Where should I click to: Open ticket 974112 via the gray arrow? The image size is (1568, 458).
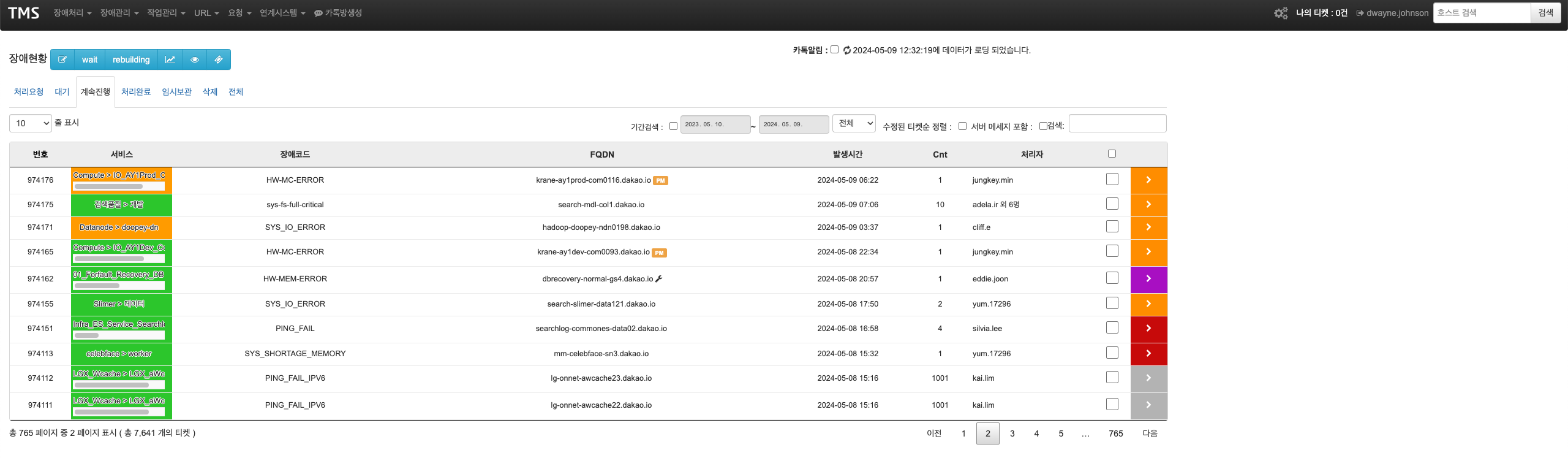point(1148,378)
